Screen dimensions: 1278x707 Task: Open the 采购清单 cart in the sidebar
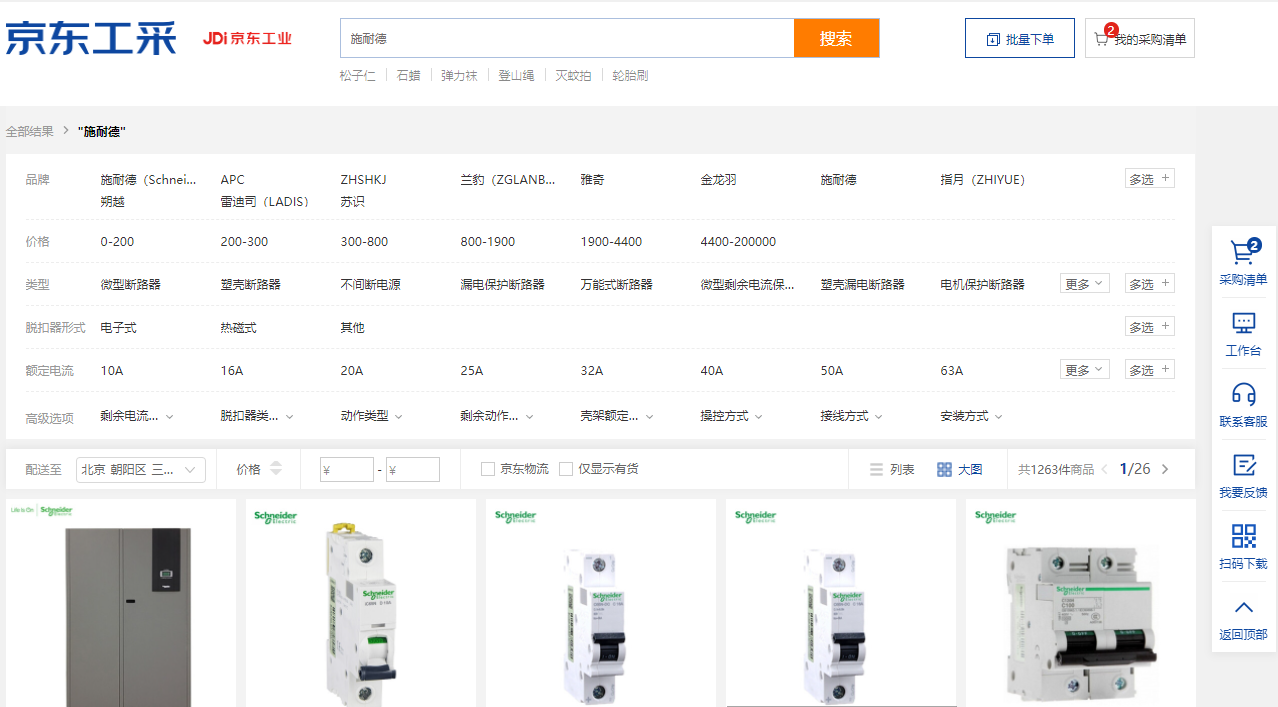click(1243, 262)
